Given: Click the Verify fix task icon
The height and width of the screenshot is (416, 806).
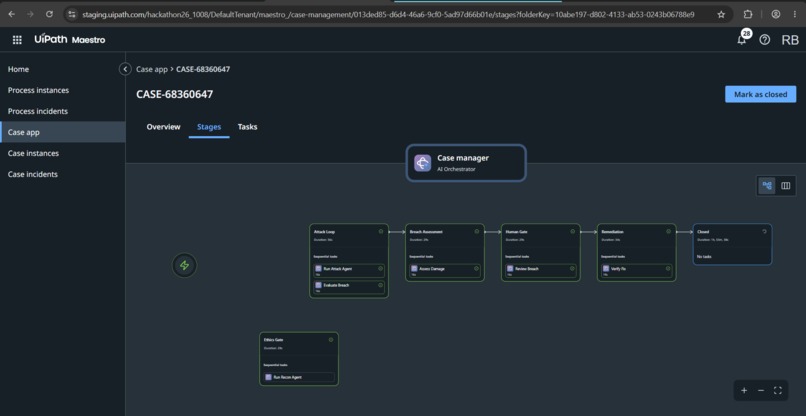Looking at the screenshot, I should coord(606,268).
